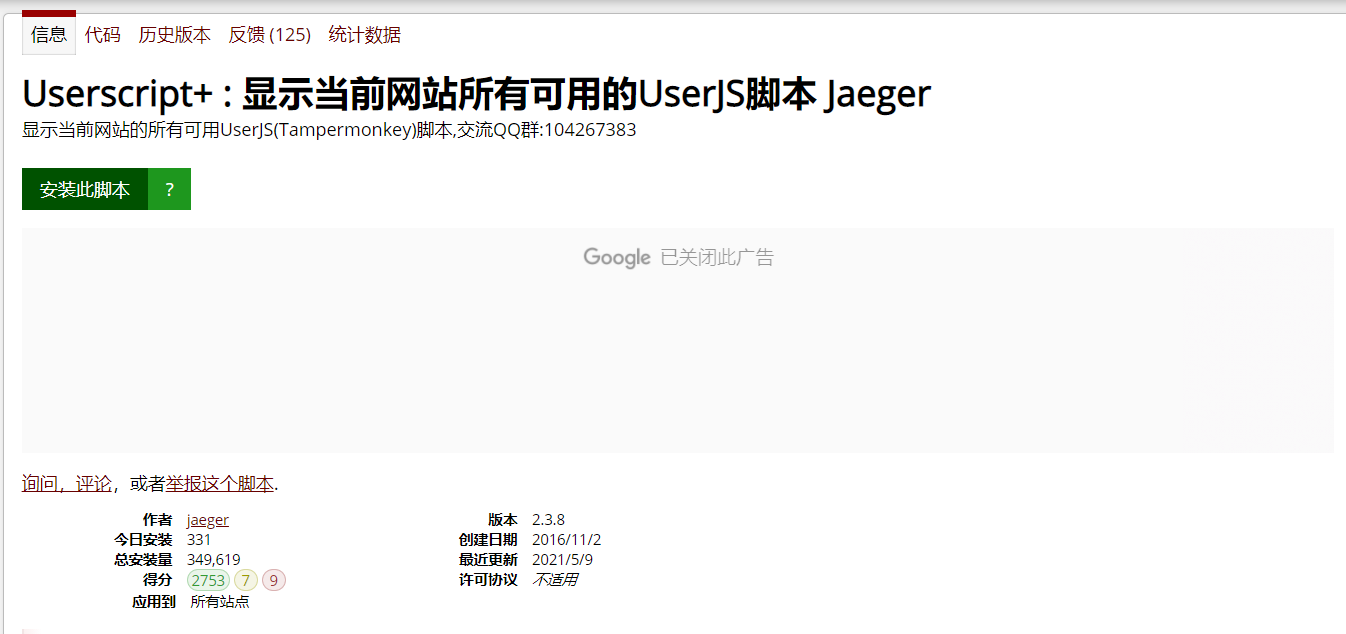Click the 应用到 label

coord(153,602)
